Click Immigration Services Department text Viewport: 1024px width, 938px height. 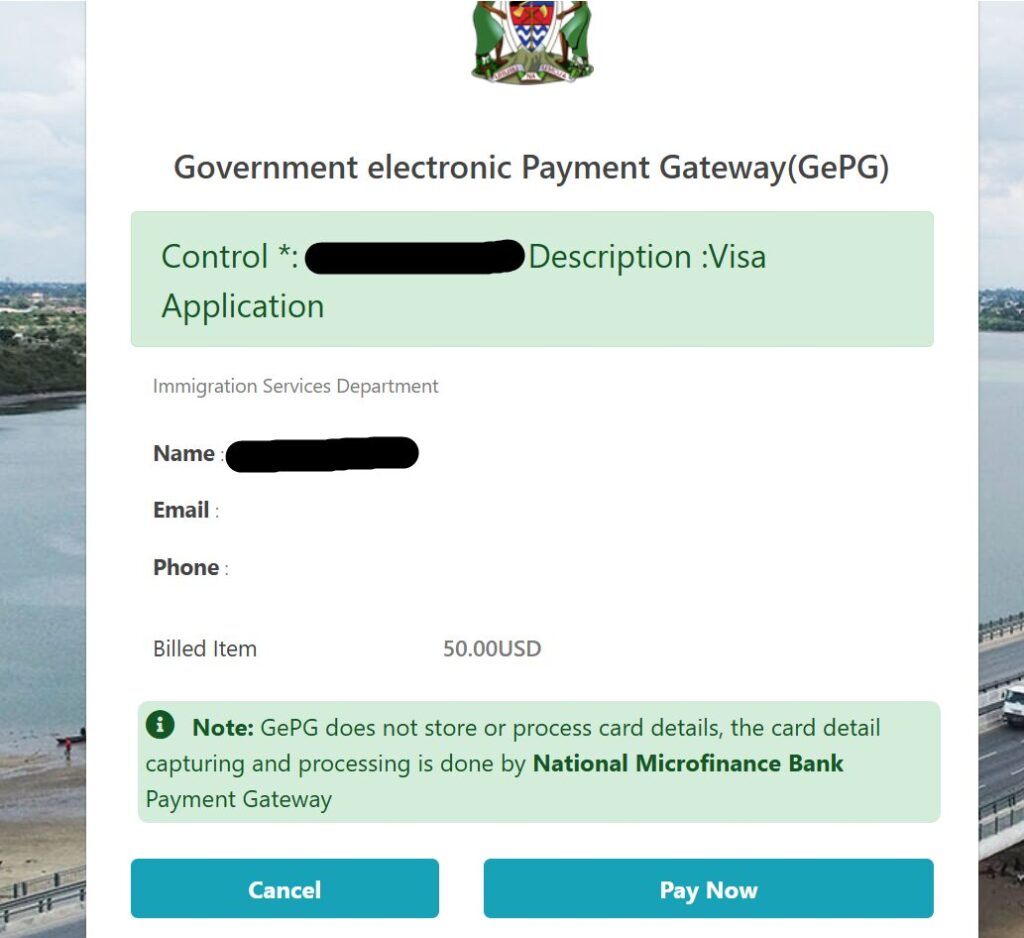[x=295, y=386]
